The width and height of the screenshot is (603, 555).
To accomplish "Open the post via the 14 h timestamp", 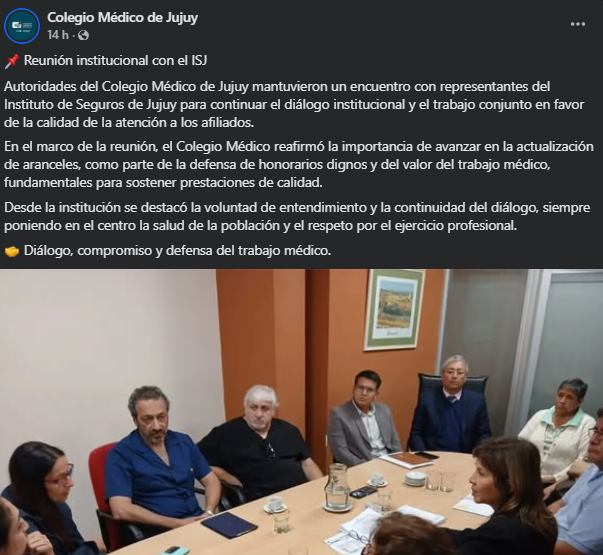I will click(x=58, y=35).
